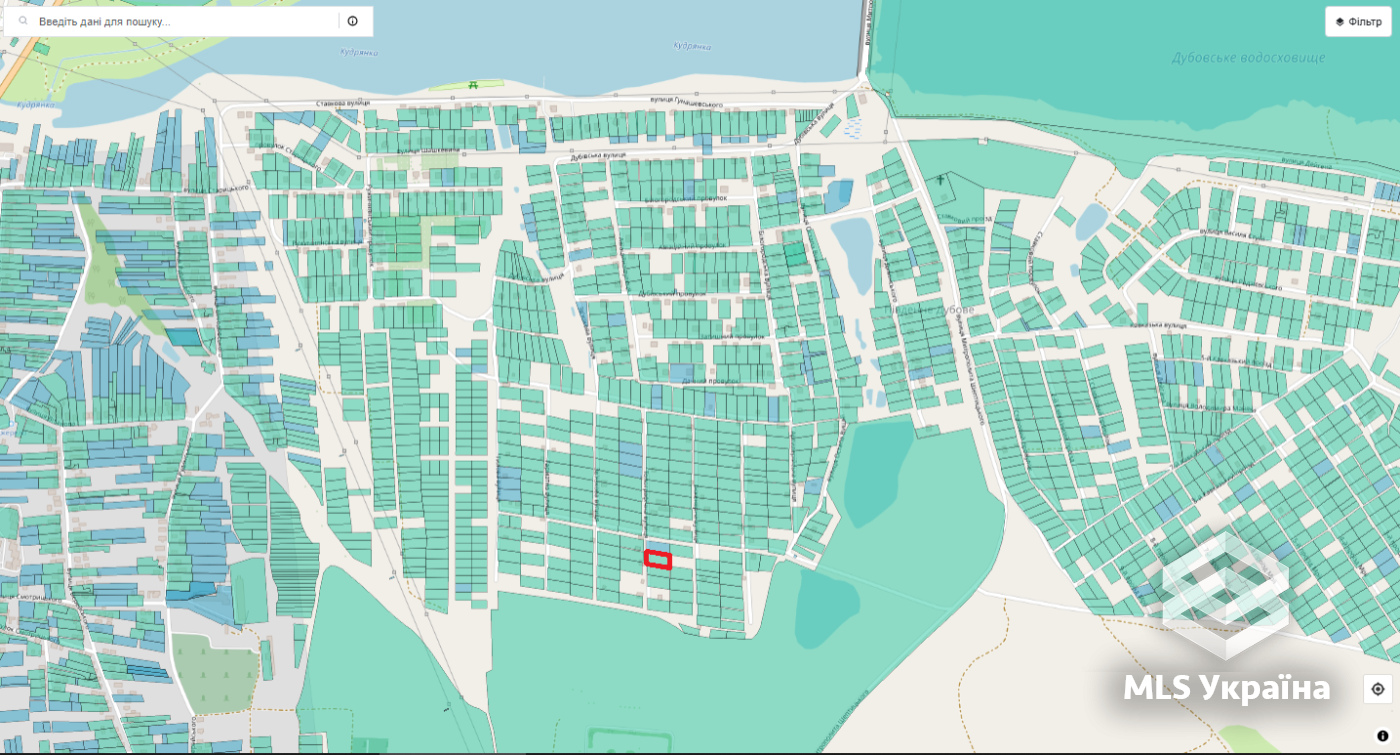Click the MLS Україна cube logo
This screenshot has width=1400, height=755.
[1224, 595]
